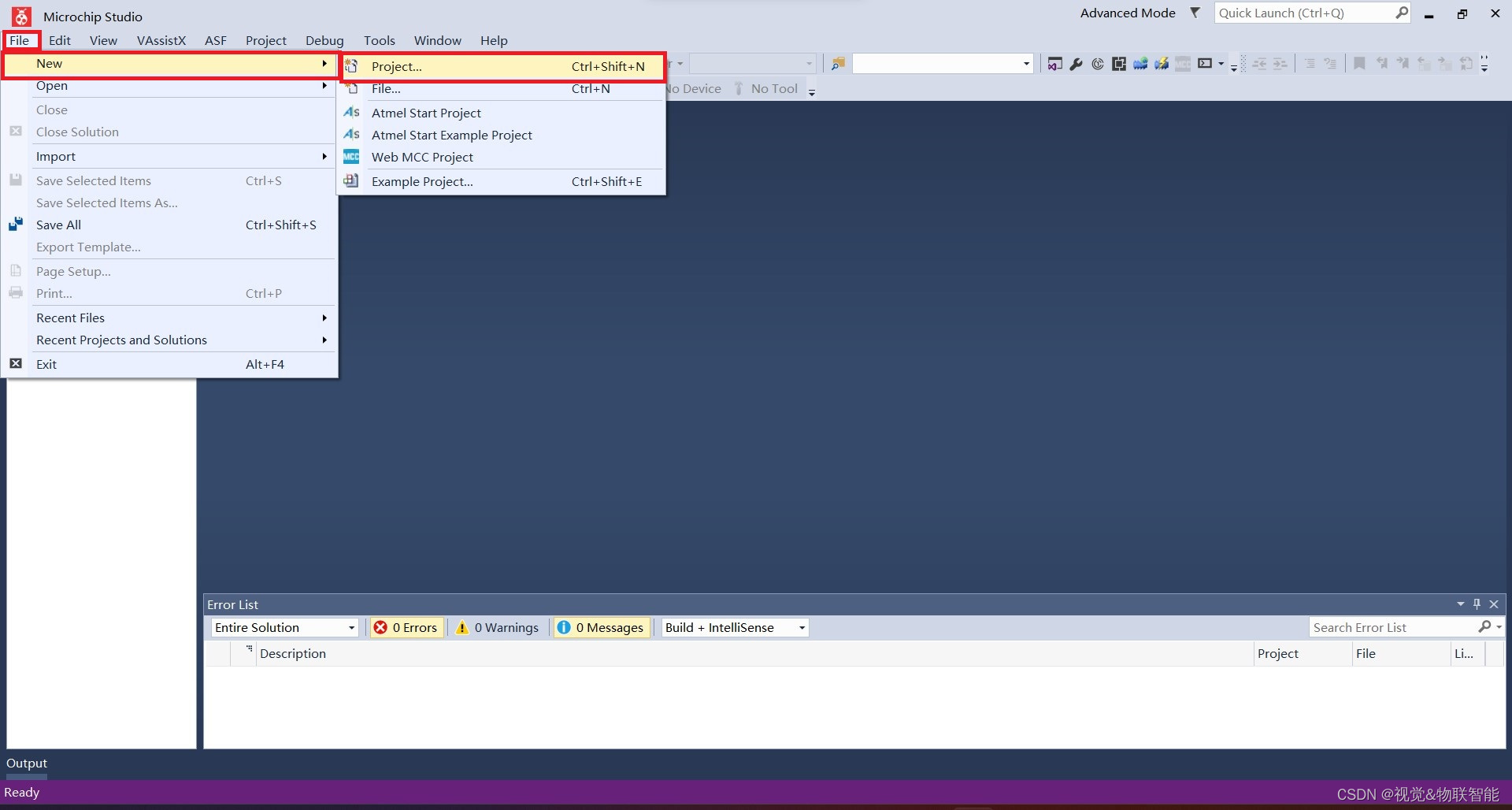Open the Build + IntelliSense dropdown
The image size is (1512, 810).
click(x=802, y=628)
